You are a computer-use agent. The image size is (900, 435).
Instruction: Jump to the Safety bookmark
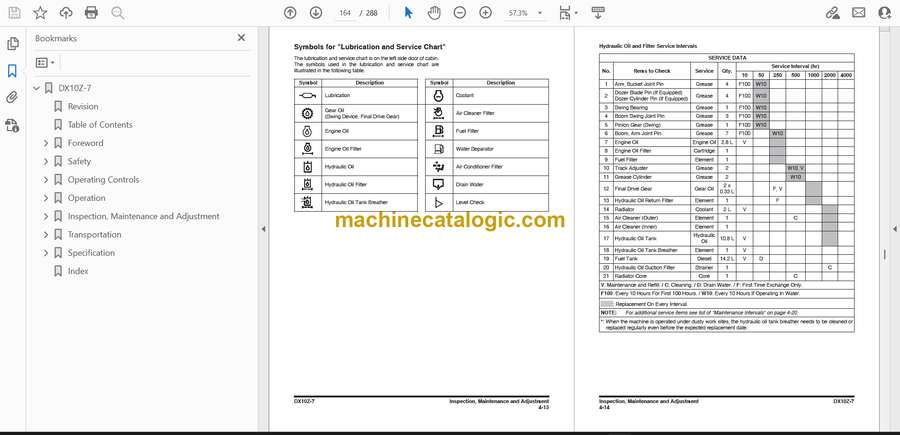coord(79,161)
